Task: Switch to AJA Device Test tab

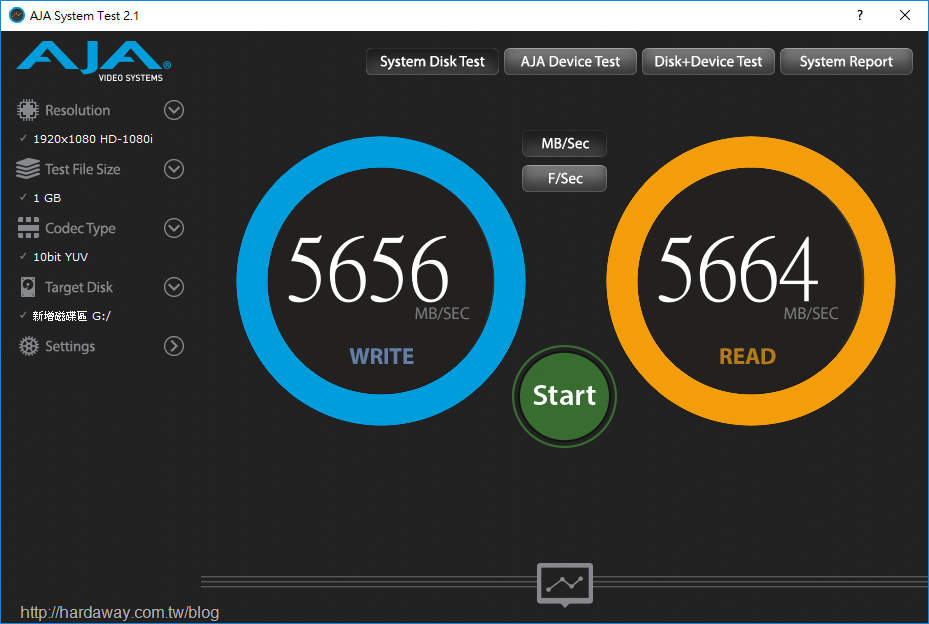Action: pyautogui.click(x=570, y=62)
